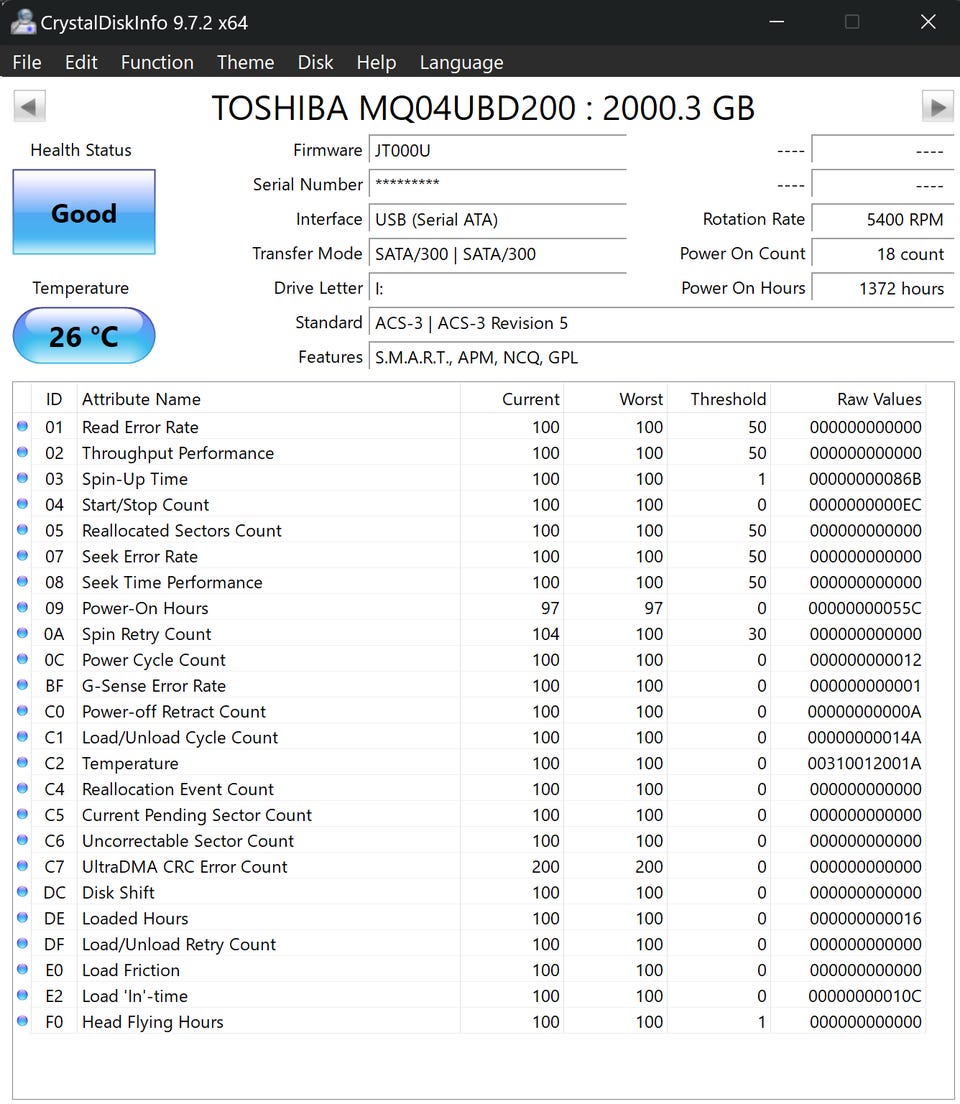Click the Transfer Mode field SATA/300
Viewport: 960px width, 1104px height.
click(x=497, y=253)
